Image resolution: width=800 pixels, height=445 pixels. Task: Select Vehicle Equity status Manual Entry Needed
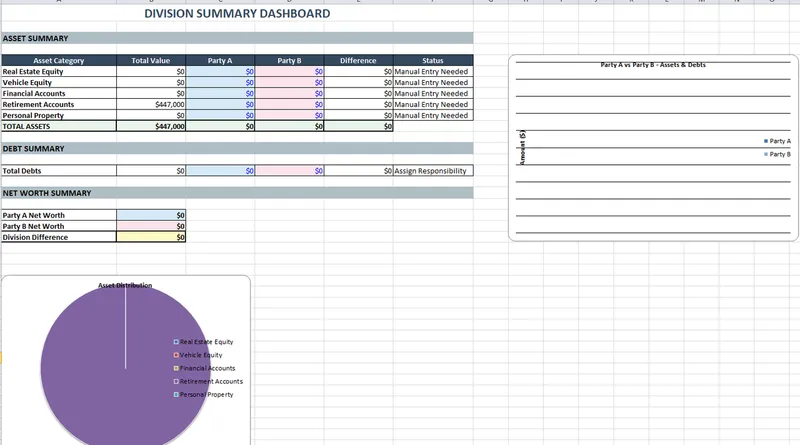tap(433, 83)
